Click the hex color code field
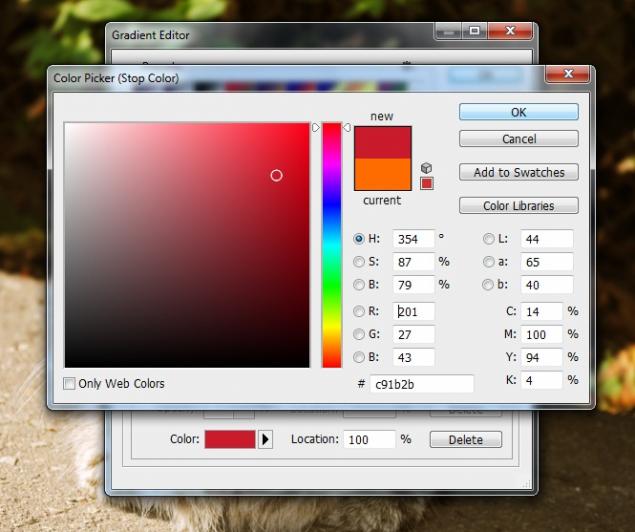Image resolution: width=635 pixels, height=532 pixels. click(x=421, y=384)
